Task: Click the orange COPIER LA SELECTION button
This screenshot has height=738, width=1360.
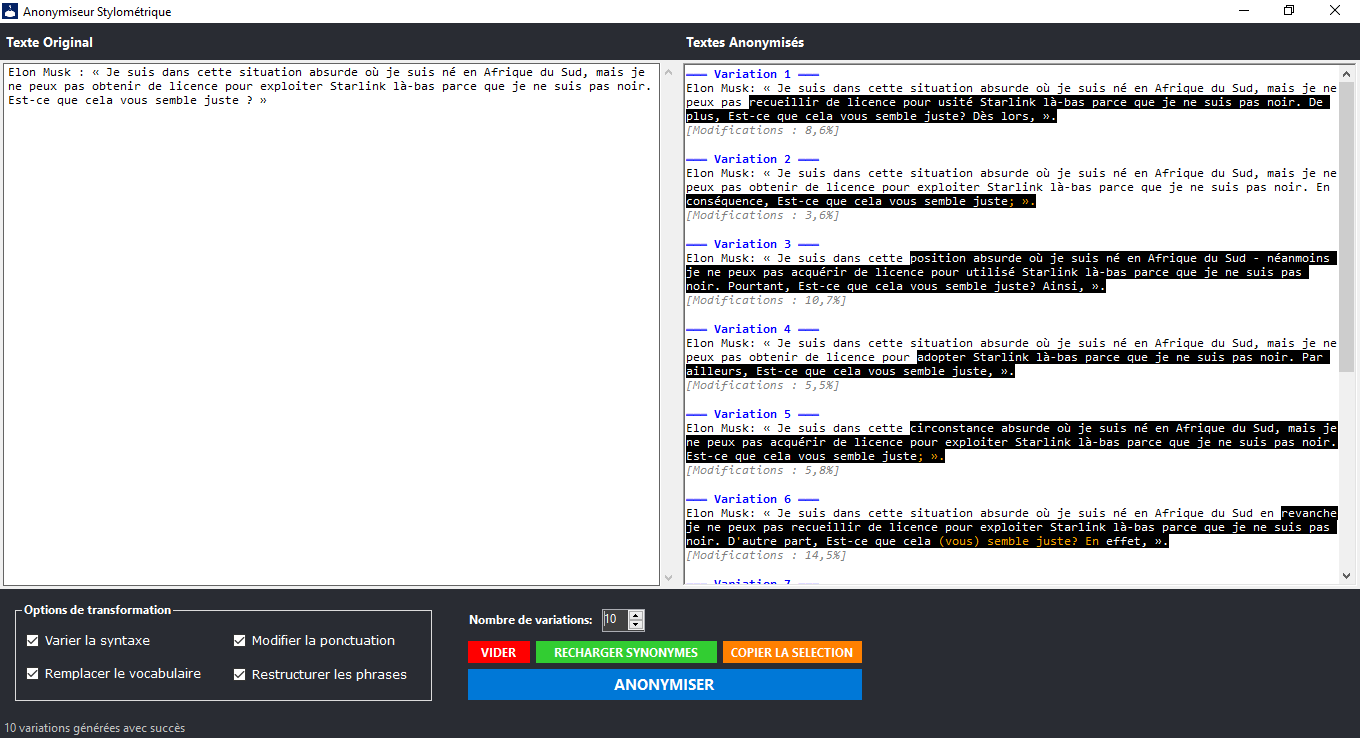Action: [791, 653]
